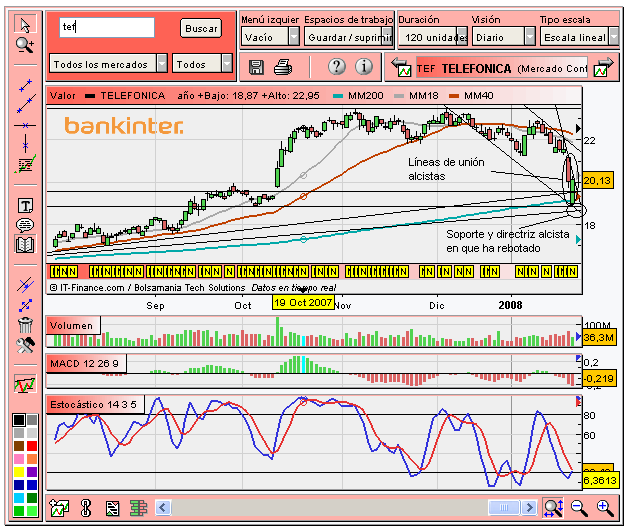Pick the short line segment drawing tool
This screenshot has width=629, height=531.
pyautogui.click(x=25, y=85)
